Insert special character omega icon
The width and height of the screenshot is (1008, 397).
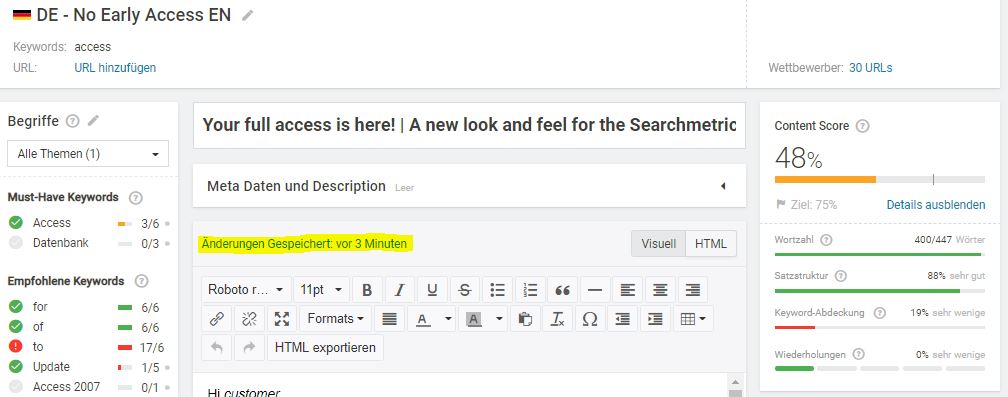point(590,319)
